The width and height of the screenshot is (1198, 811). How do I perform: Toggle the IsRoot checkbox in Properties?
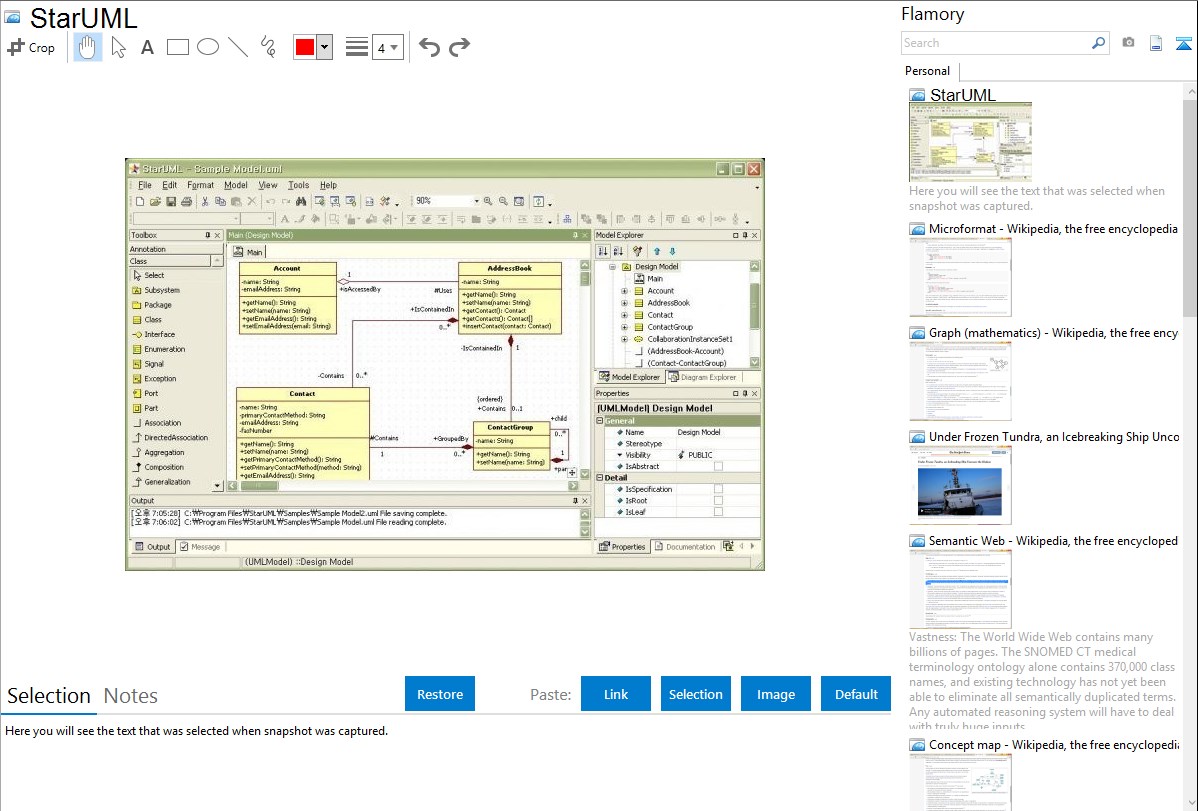[x=718, y=501]
